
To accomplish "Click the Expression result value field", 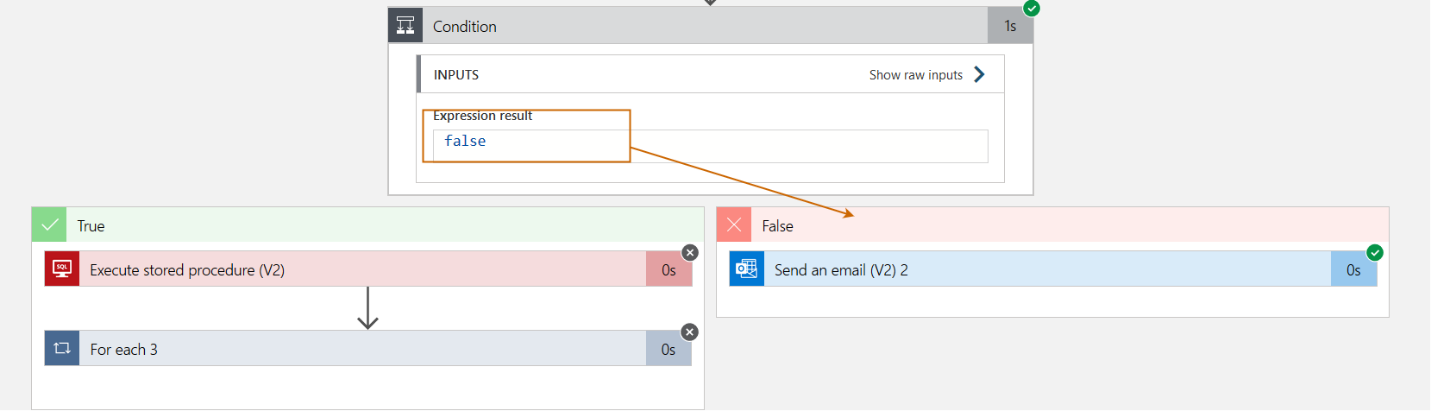I will [x=710, y=146].
